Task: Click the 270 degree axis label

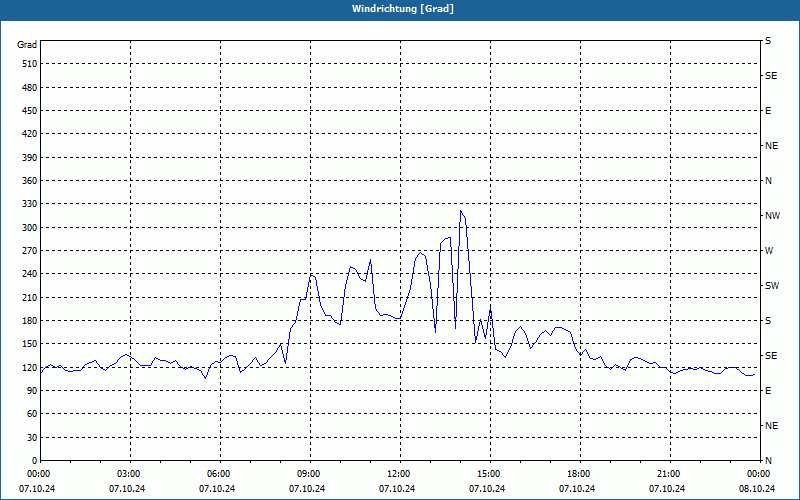Action: coord(30,251)
